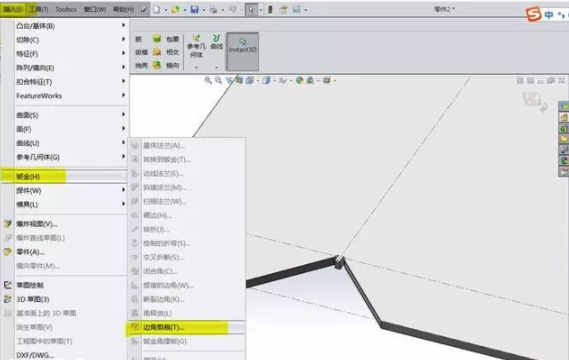Open the dropdown arrow beside the Save icon
The image size is (569, 360).
point(204,10)
